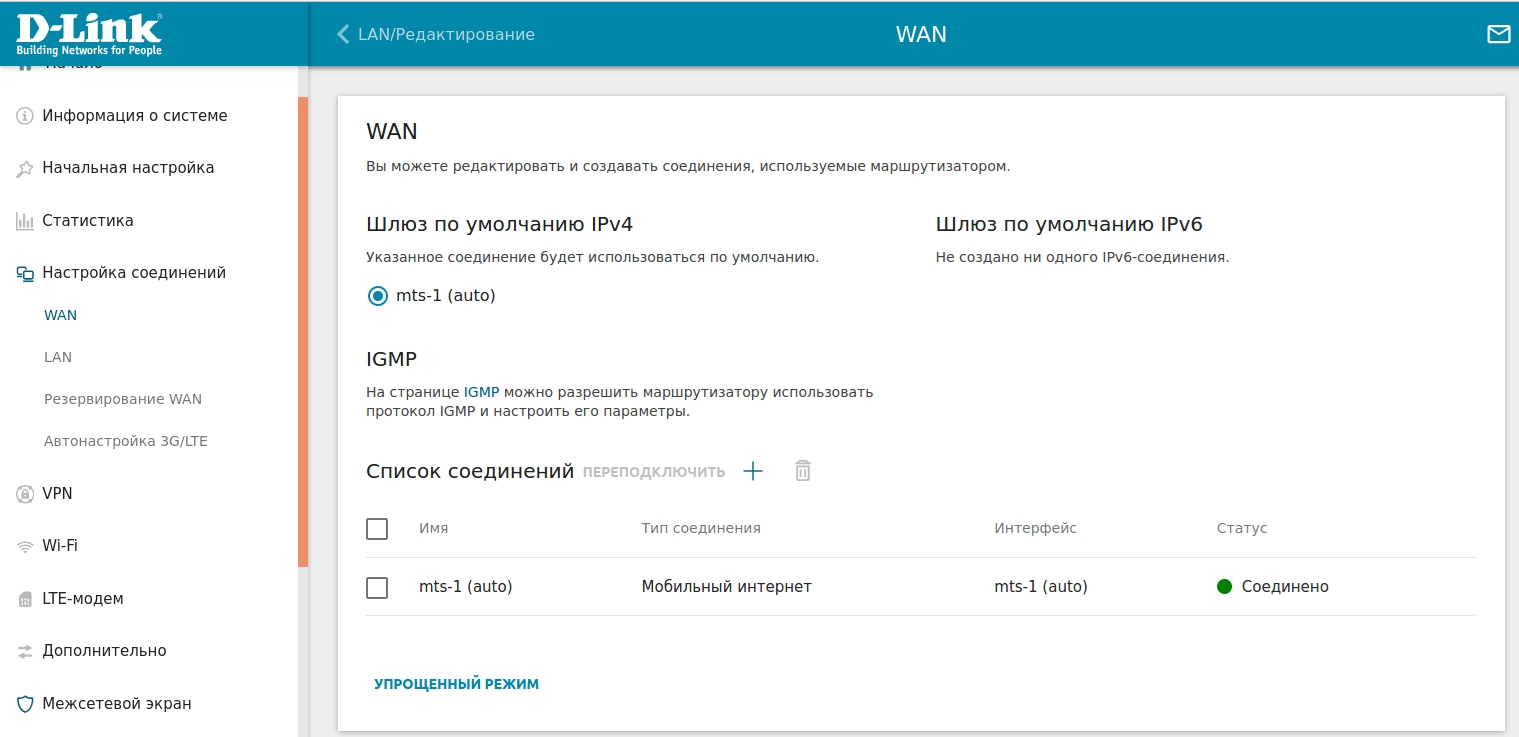Click the orange sidebar scrollbar
Image resolution: width=1519 pixels, height=737 pixels.
point(303,330)
